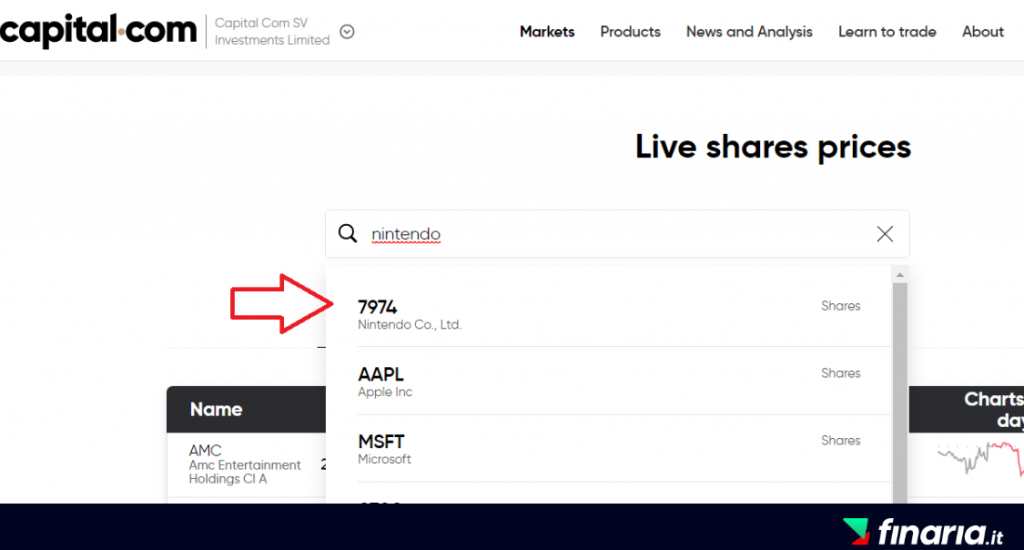Open the Products menu
This screenshot has height=550, width=1024.
(630, 31)
